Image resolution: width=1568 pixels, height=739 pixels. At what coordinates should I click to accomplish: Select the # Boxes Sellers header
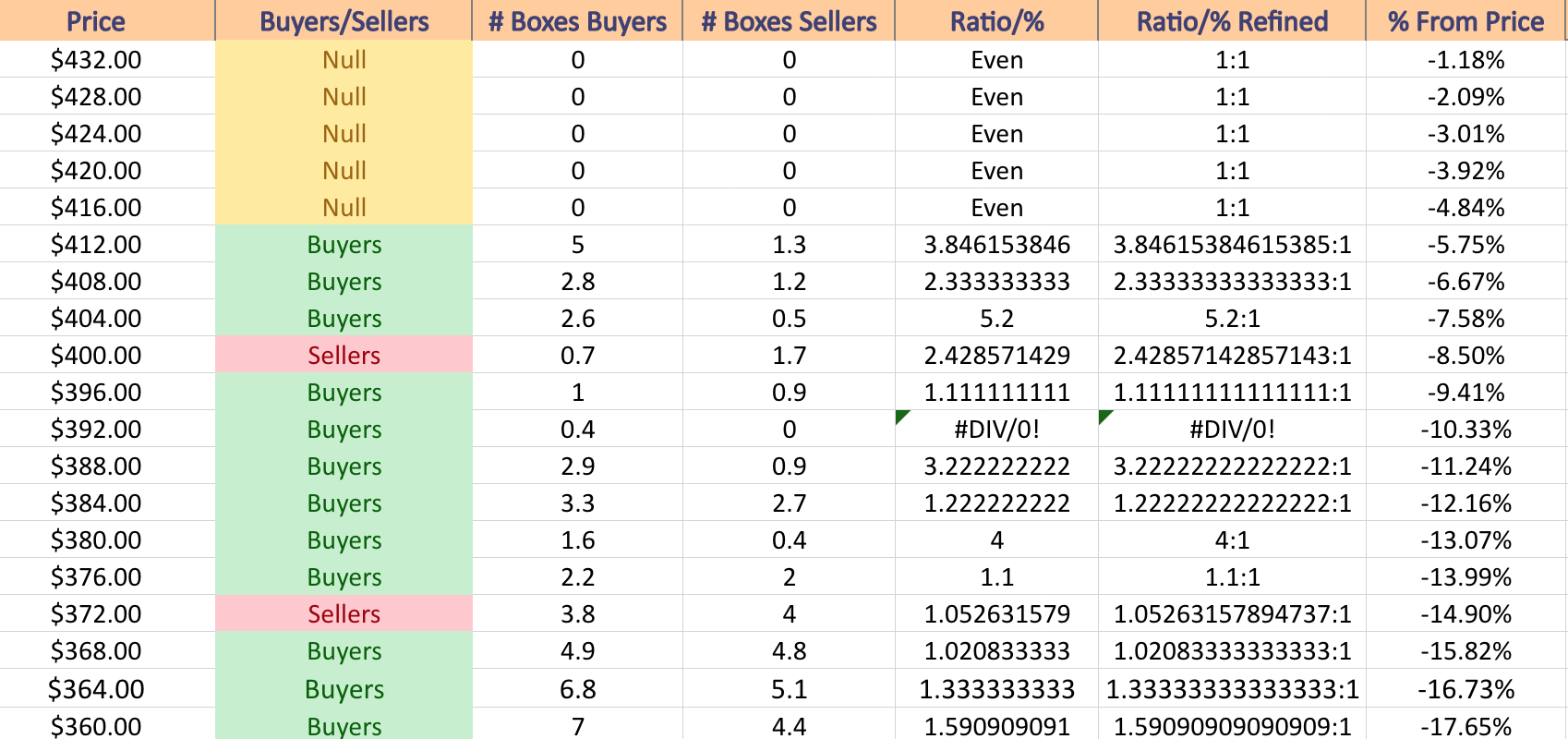click(789, 20)
